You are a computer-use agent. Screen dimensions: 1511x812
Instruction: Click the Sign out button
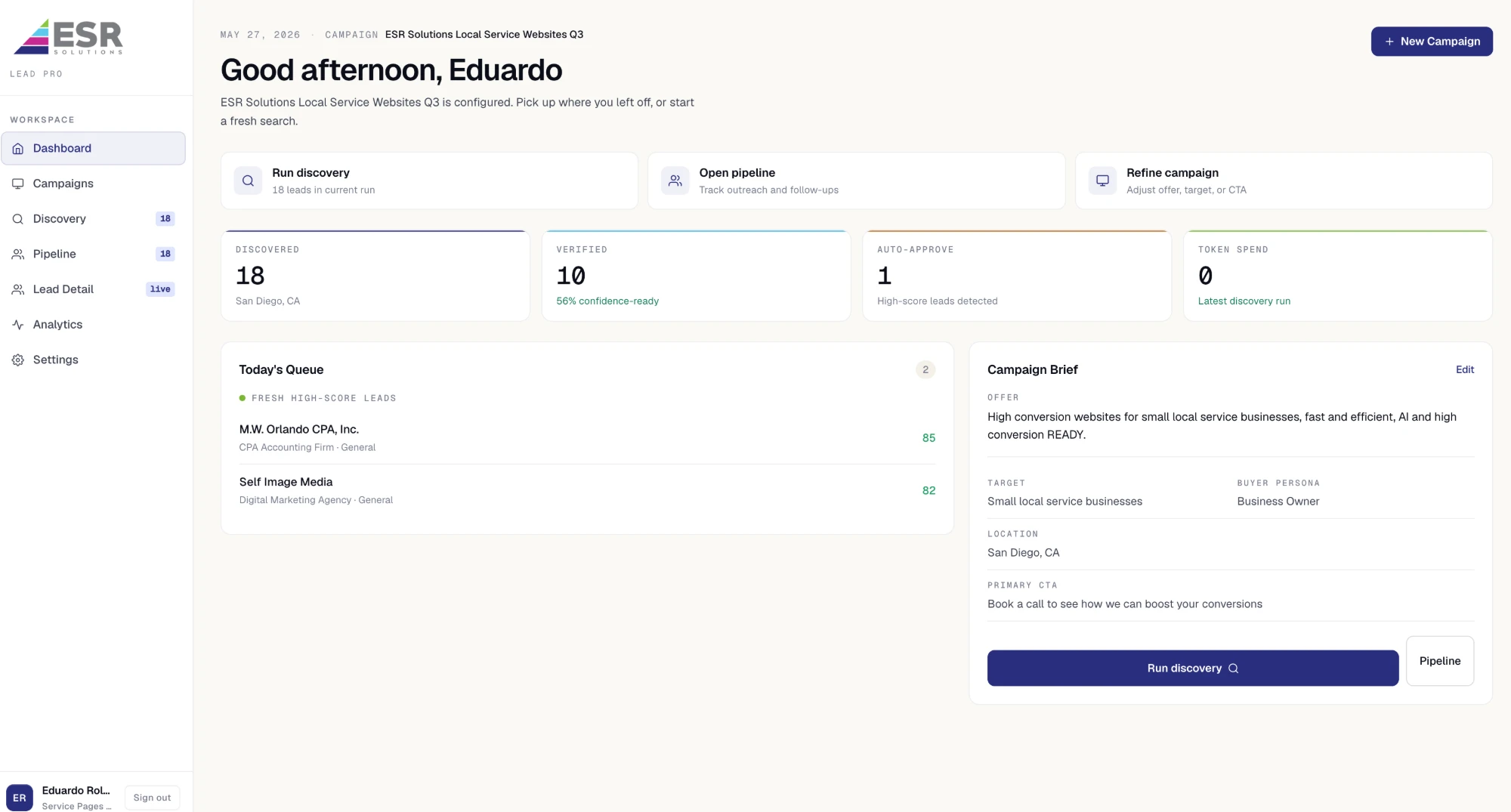pos(152,798)
